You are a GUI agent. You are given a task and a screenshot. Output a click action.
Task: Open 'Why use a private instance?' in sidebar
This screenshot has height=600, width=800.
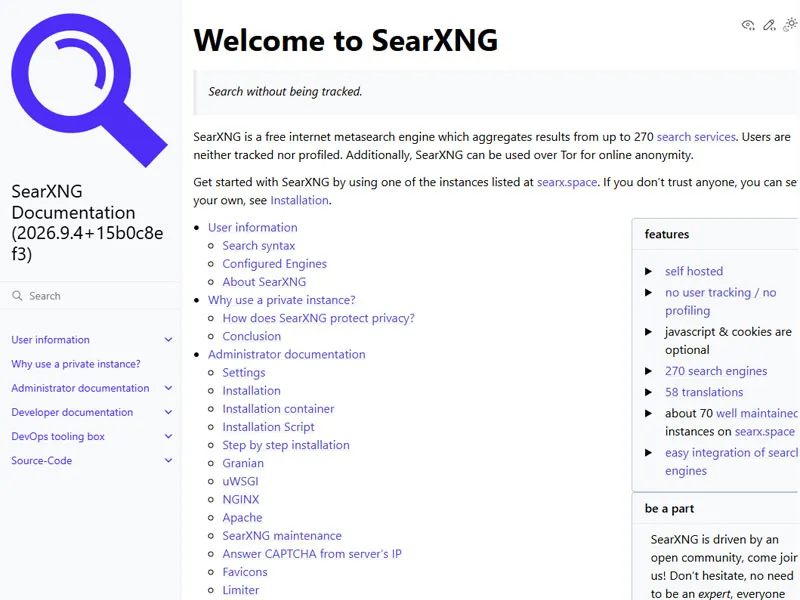click(x=76, y=364)
